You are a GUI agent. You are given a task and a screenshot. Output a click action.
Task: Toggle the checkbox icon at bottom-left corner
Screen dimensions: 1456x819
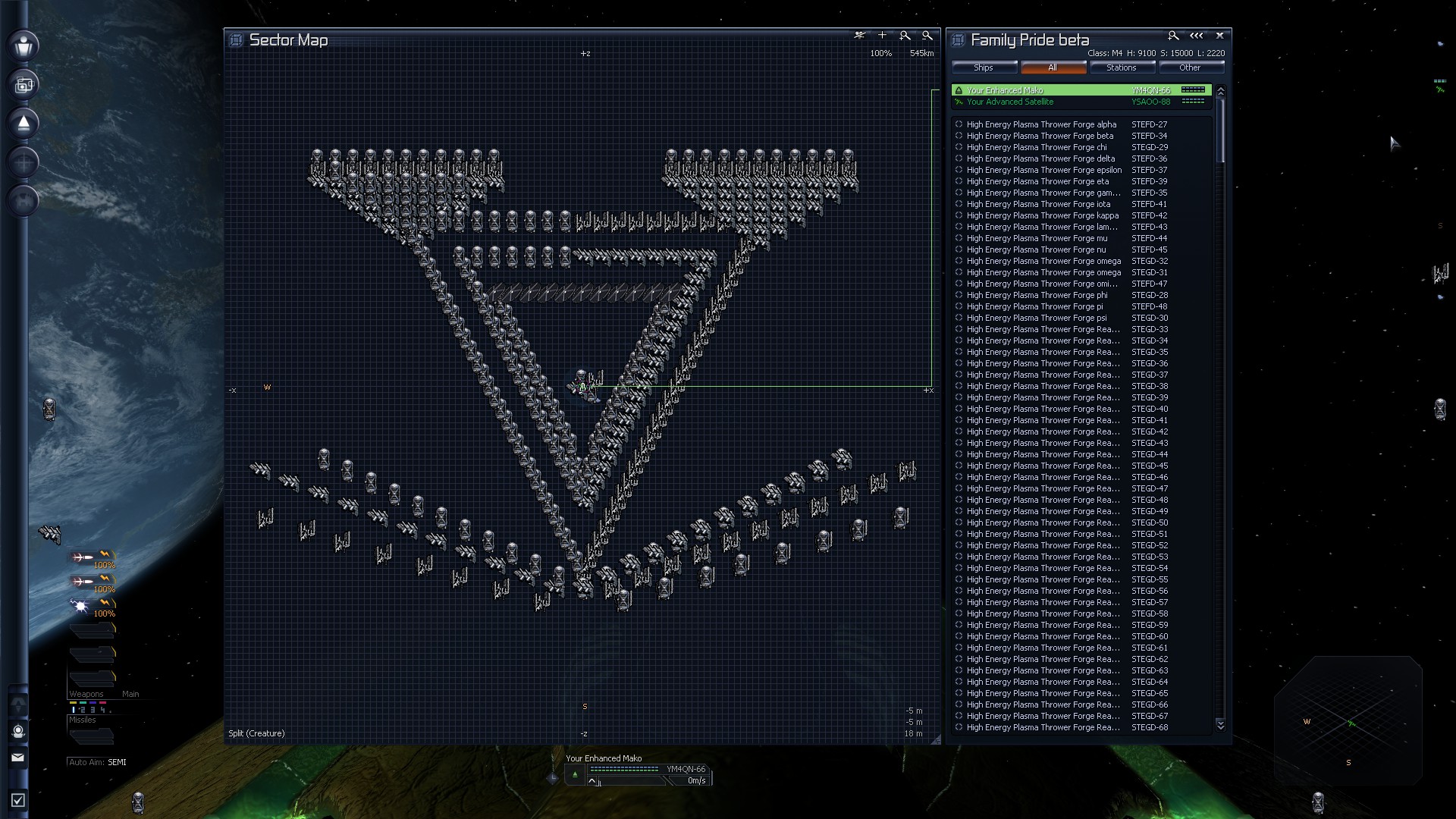18,800
